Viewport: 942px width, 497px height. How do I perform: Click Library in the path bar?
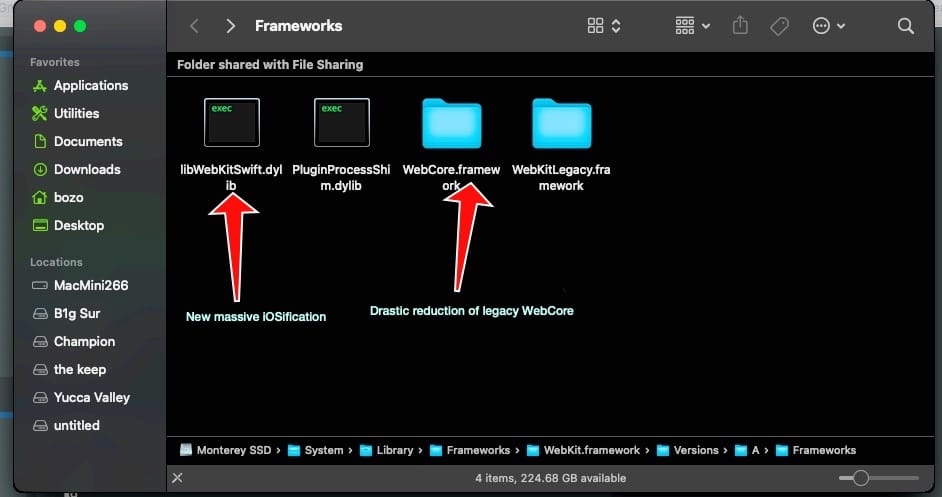click(x=386, y=450)
